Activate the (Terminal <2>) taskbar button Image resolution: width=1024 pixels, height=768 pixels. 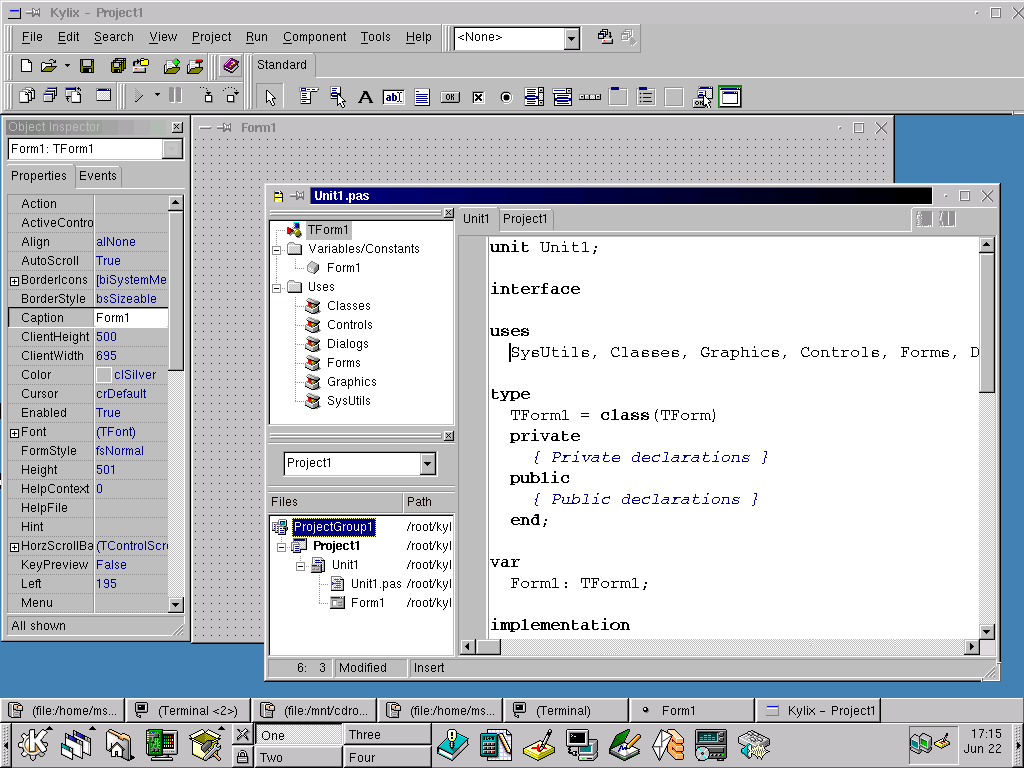189,711
